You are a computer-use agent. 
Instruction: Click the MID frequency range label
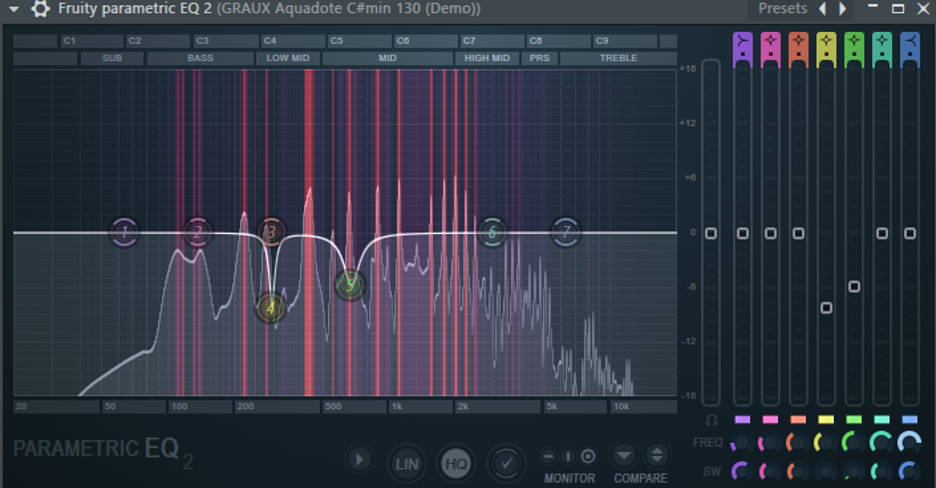(x=387, y=58)
